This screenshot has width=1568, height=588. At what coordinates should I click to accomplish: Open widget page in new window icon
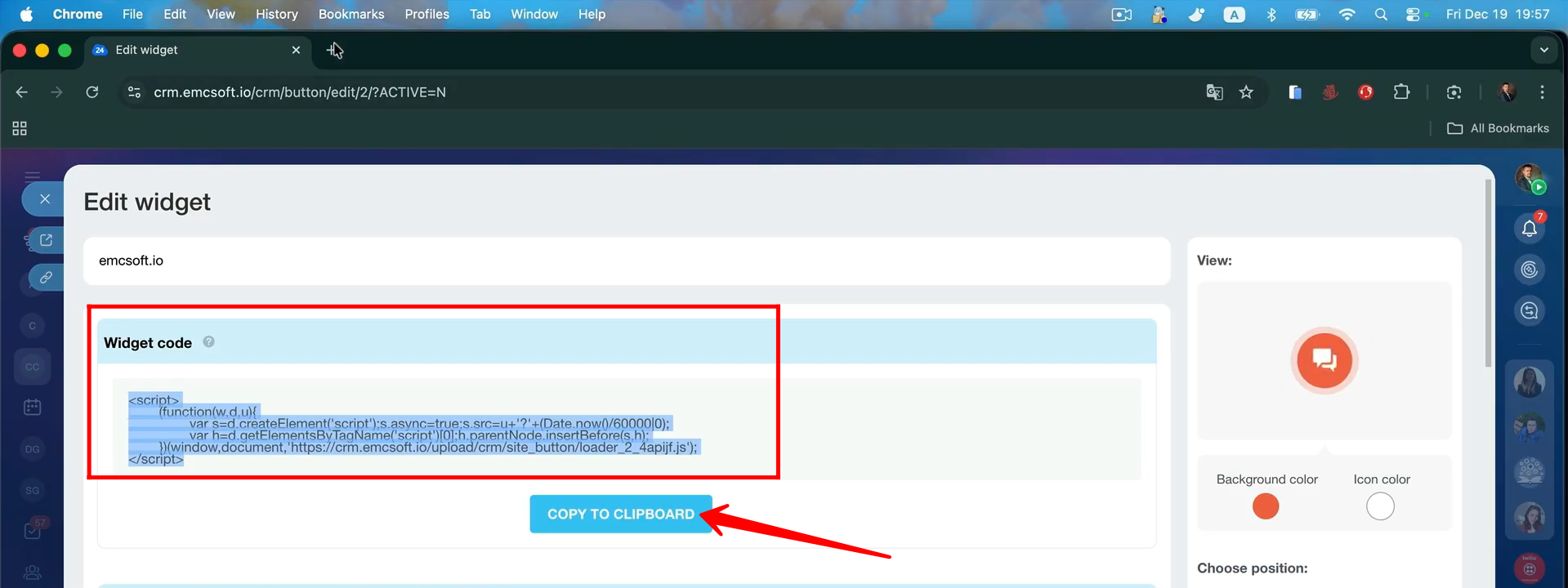(46, 240)
